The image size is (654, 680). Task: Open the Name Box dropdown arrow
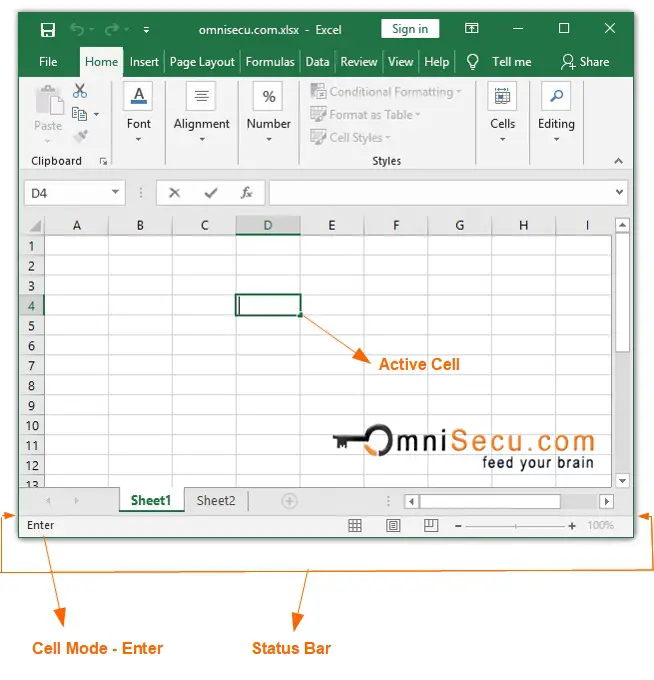click(115, 192)
